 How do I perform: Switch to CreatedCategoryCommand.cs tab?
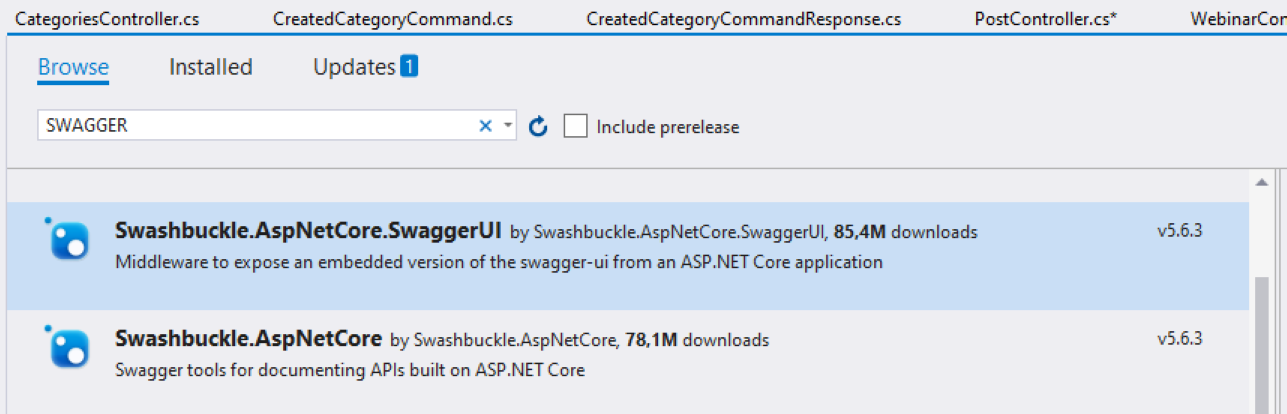pos(393,18)
